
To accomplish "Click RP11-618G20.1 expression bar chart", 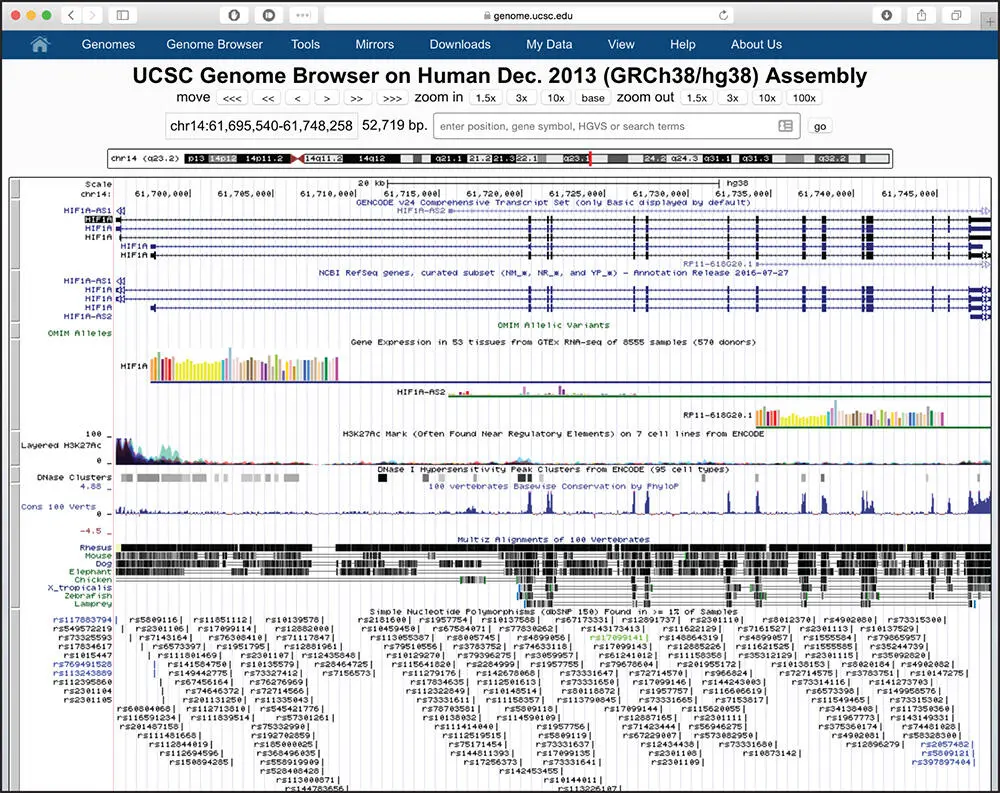I will coord(850,413).
